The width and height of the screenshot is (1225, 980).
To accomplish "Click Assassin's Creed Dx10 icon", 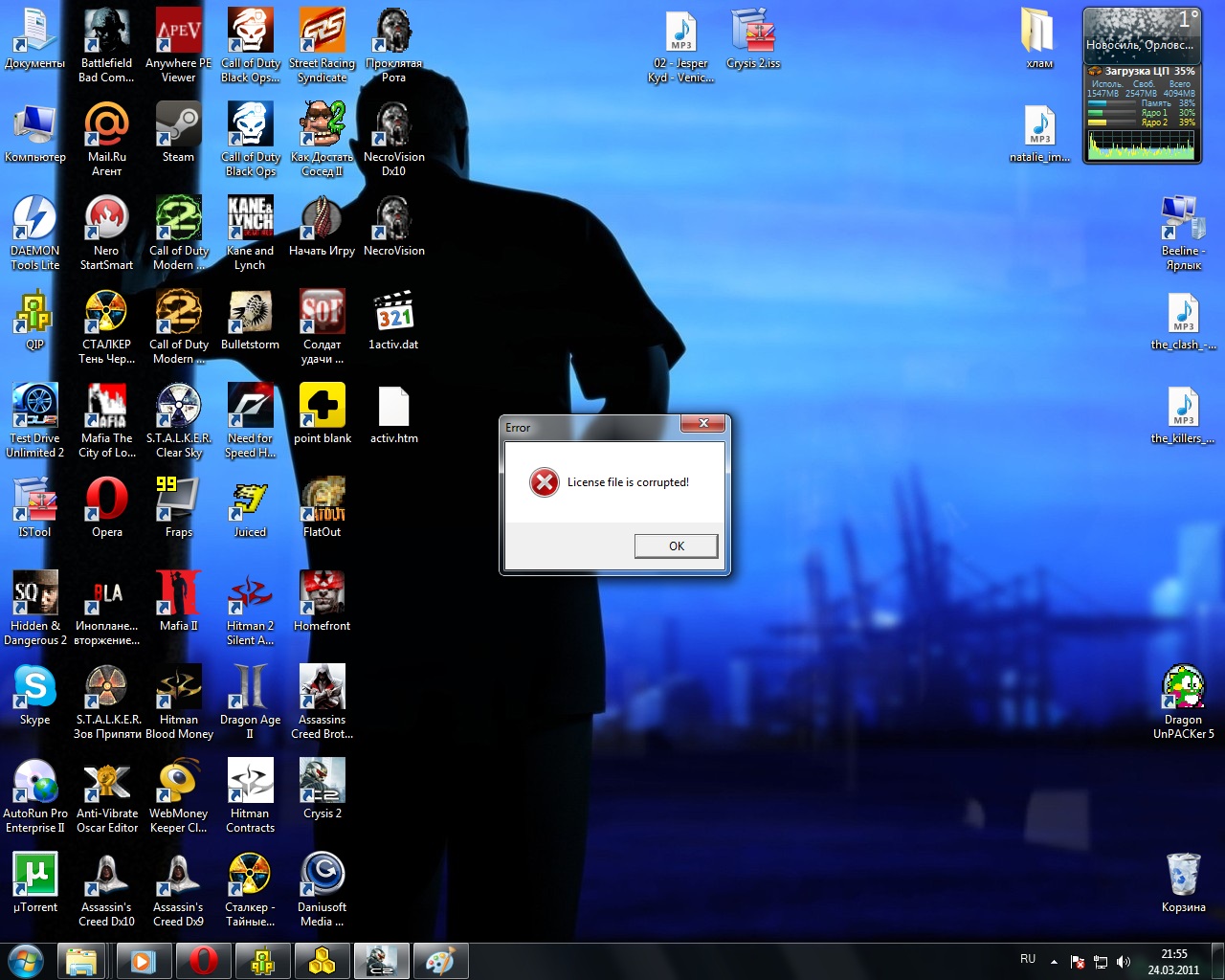I will click(x=106, y=889).
